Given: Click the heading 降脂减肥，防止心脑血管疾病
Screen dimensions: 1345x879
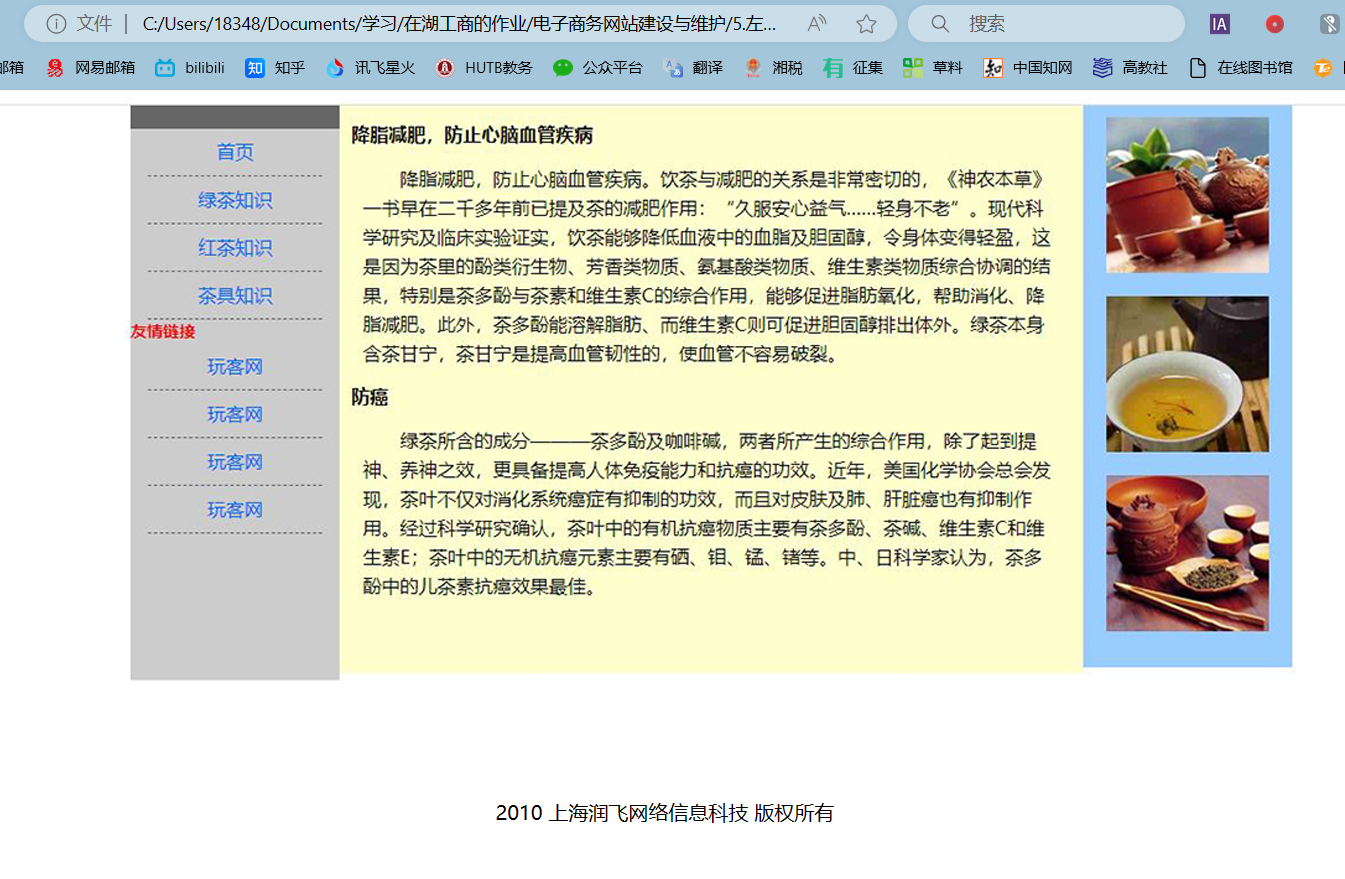Looking at the screenshot, I should pos(472,135).
